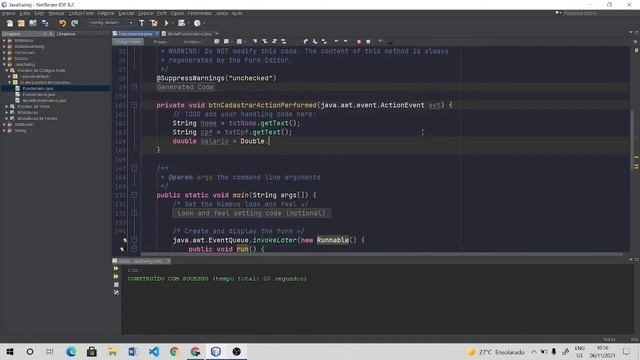
Task: Expand the pacote default node
Action: (10, 76)
